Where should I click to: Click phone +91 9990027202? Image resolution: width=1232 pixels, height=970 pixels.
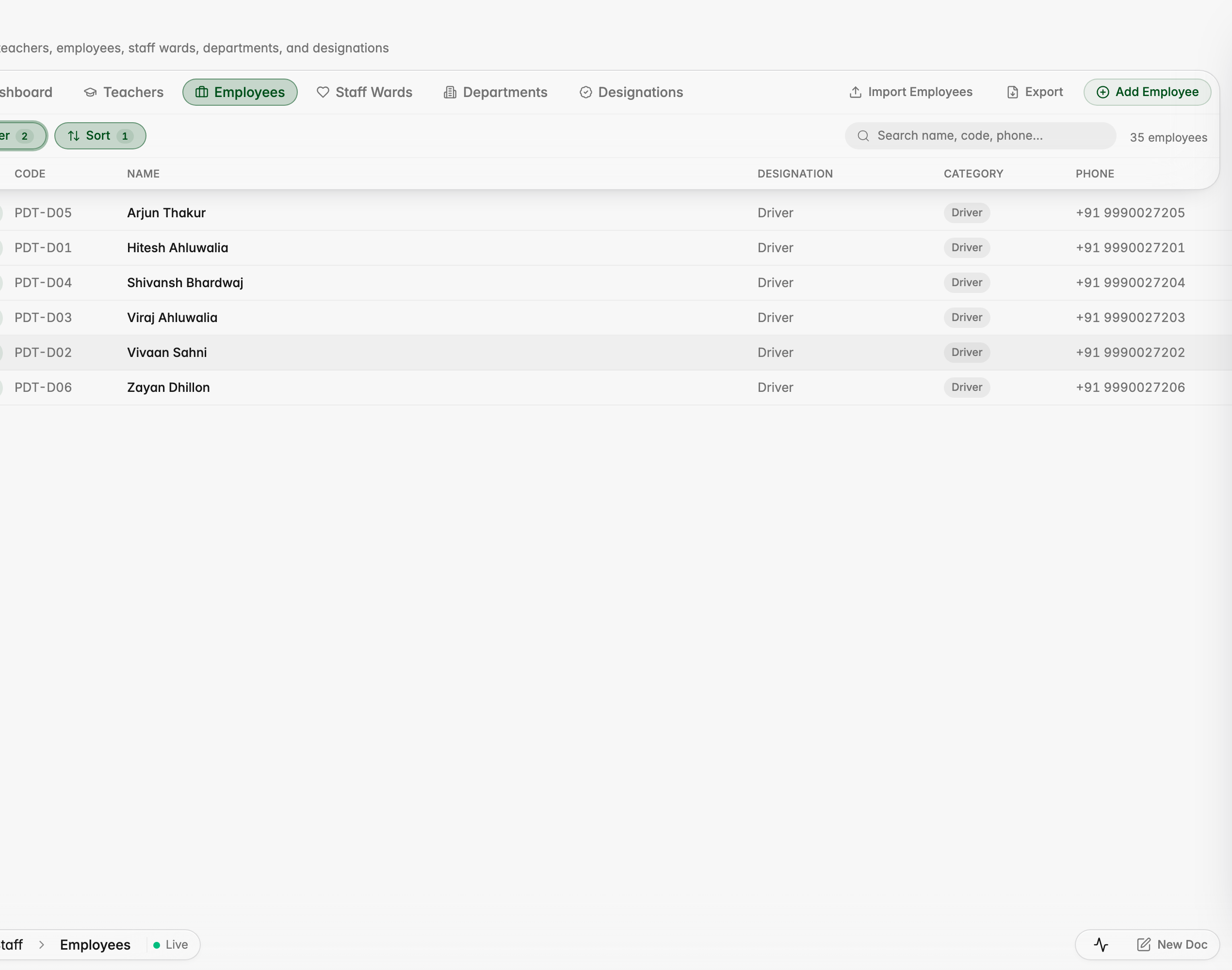(x=1130, y=353)
